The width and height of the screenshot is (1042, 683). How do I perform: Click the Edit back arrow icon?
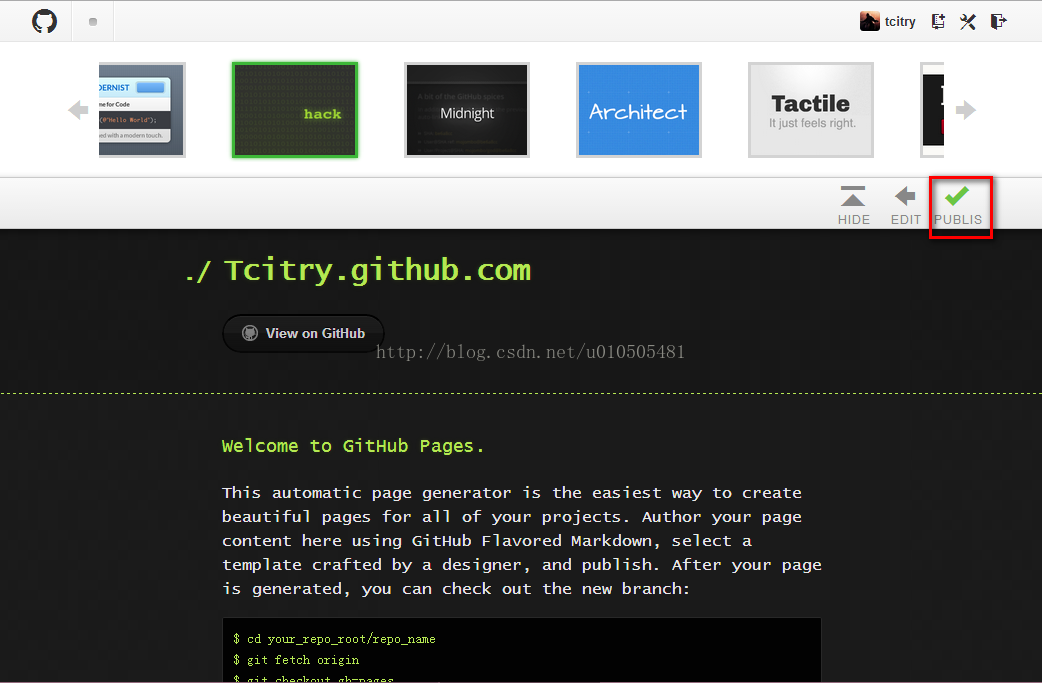click(905, 196)
